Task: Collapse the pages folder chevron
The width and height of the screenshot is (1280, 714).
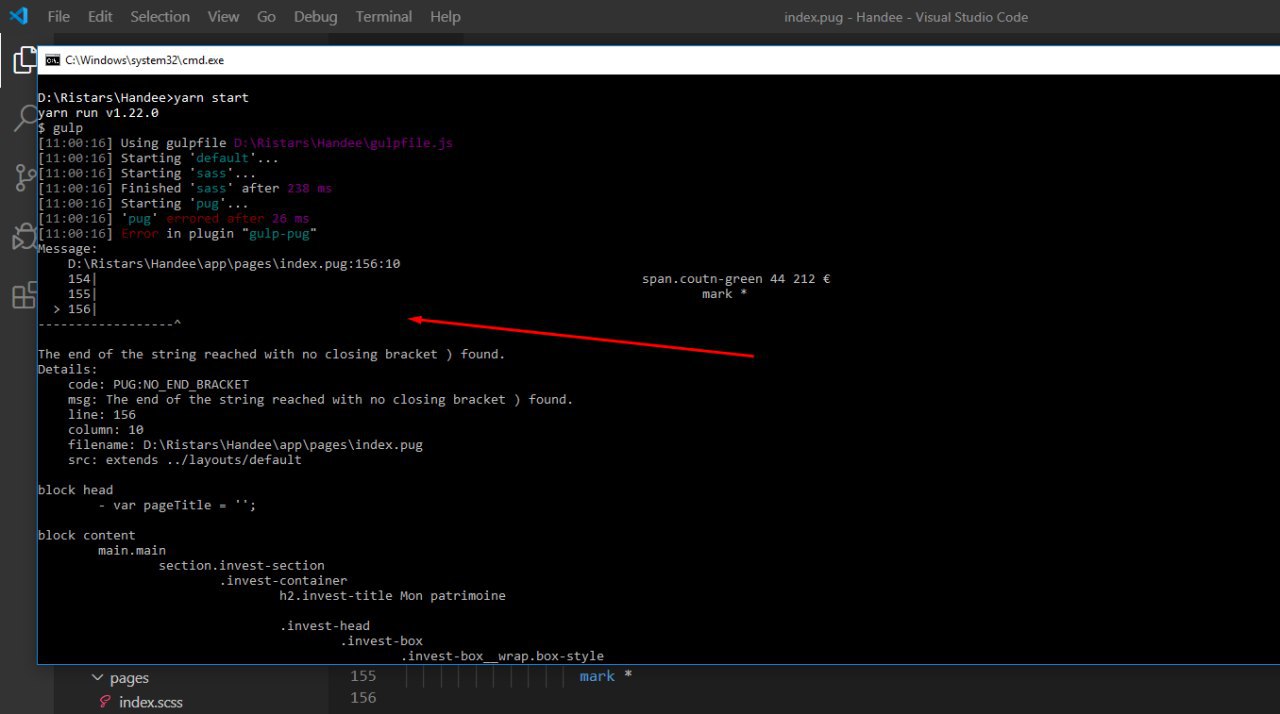Action: click(97, 678)
